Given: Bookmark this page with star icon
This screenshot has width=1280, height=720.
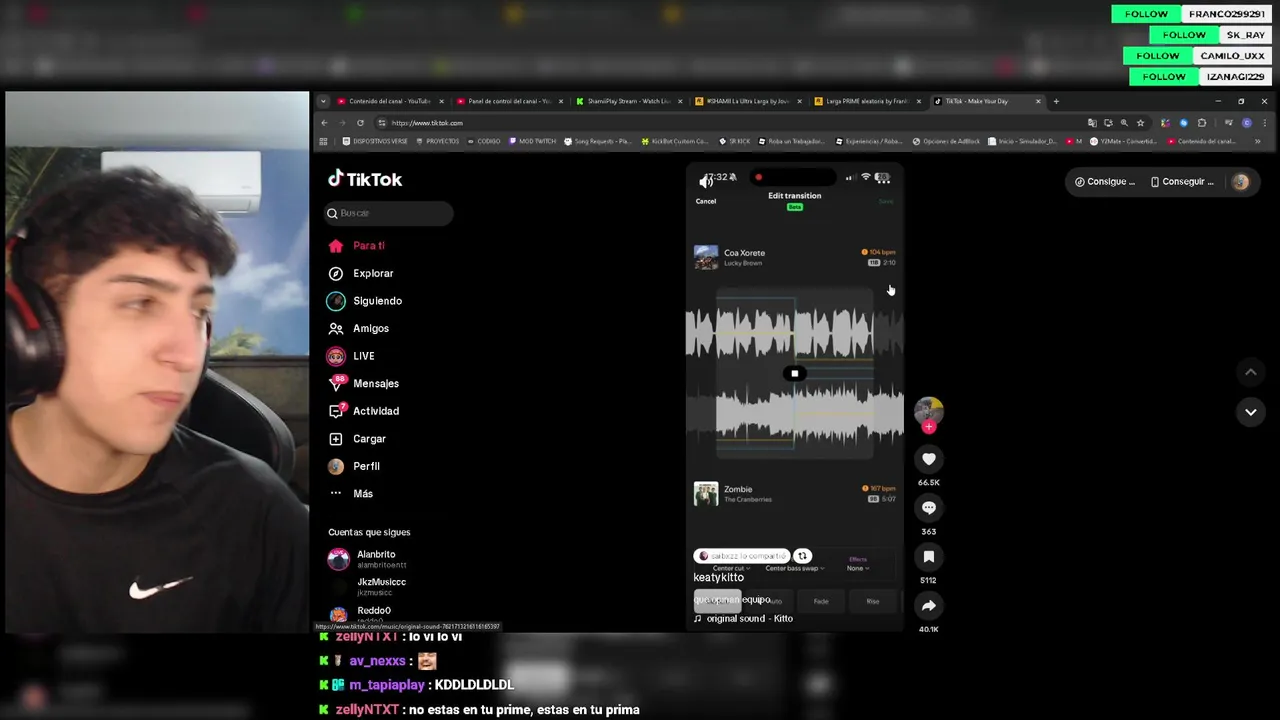Looking at the screenshot, I should point(1140,123).
